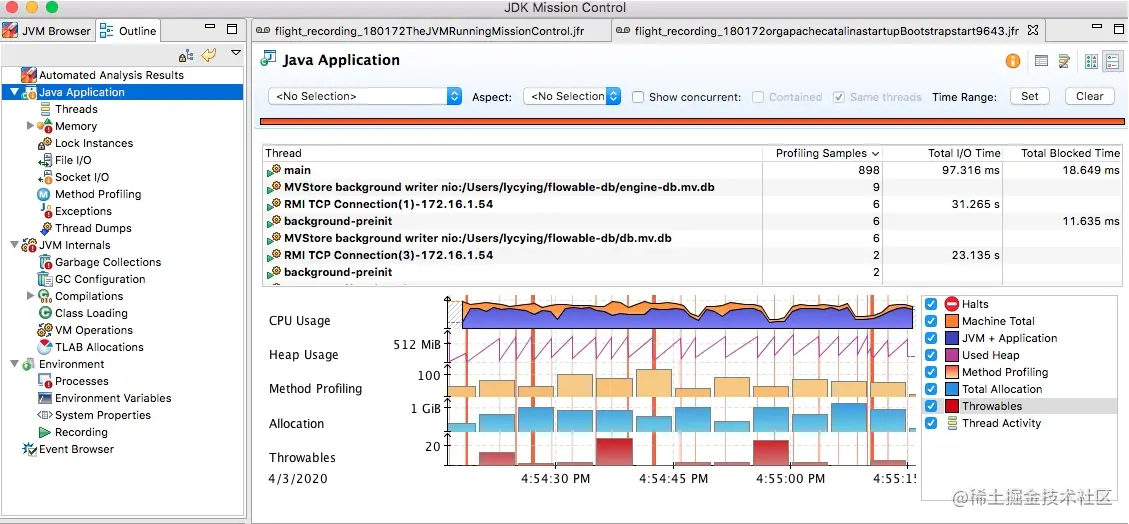Image resolution: width=1129 pixels, height=524 pixels.
Task: Click the Exceptions icon
Action: pyautogui.click(x=45, y=211)
